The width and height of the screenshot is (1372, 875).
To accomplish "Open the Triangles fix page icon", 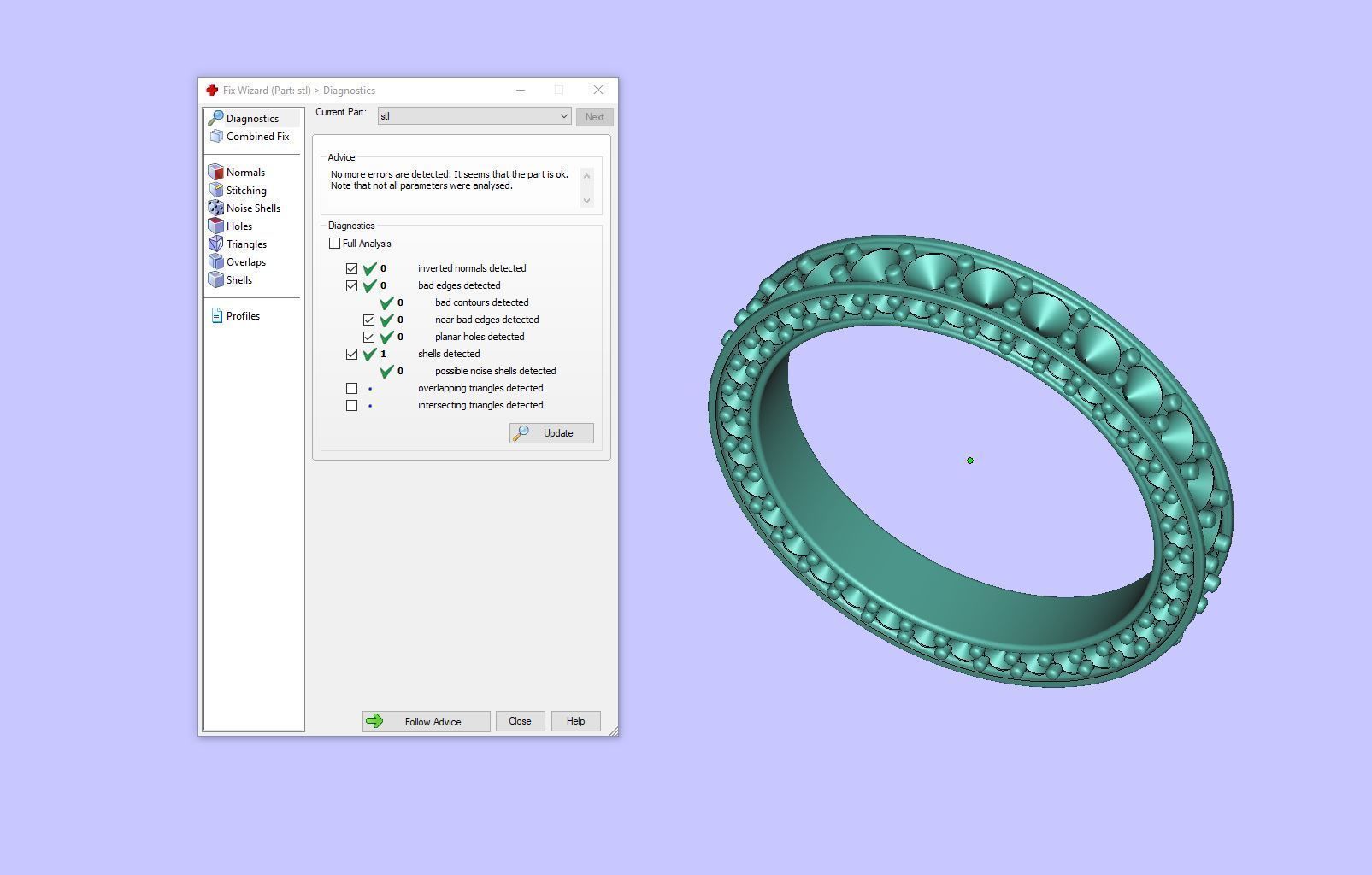I will tap(216, 244).
